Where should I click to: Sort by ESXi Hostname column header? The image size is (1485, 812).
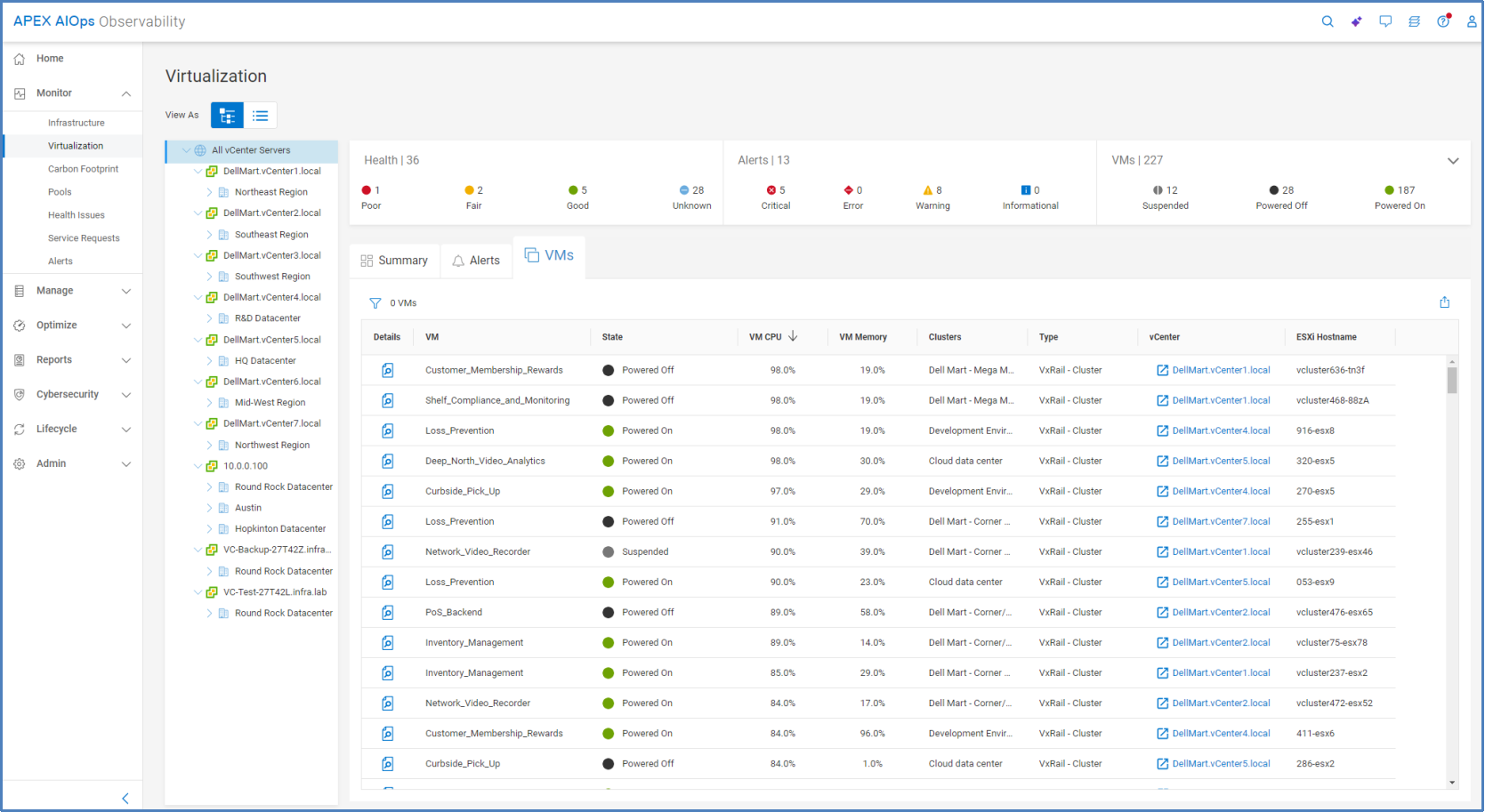click(x=1326, y=337)
